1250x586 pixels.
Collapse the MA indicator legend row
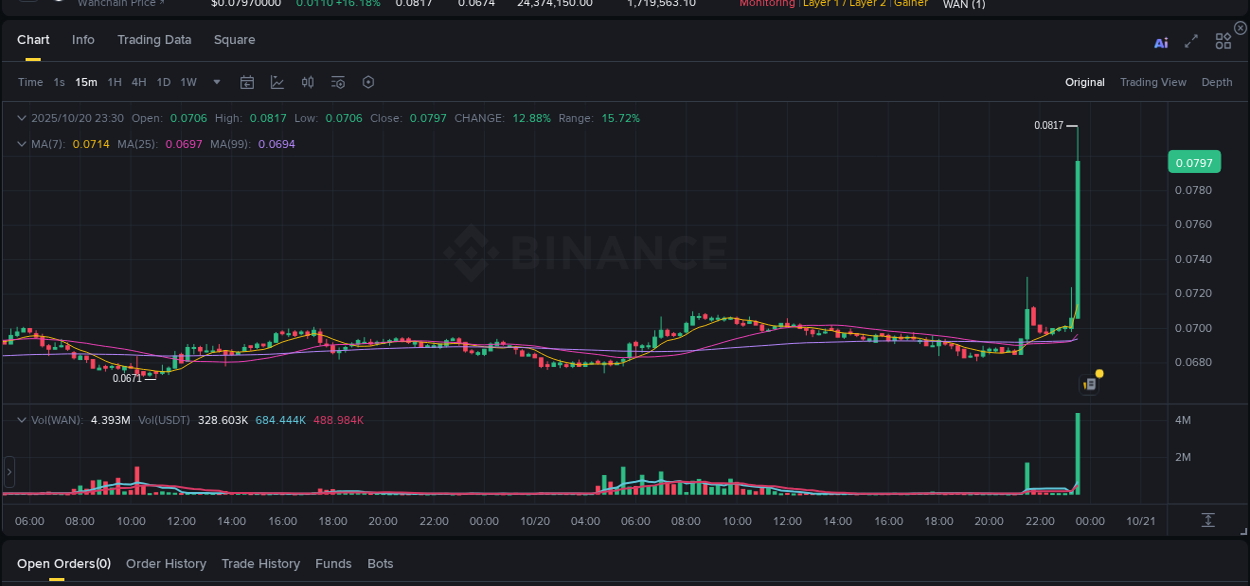tap(21, 143)
